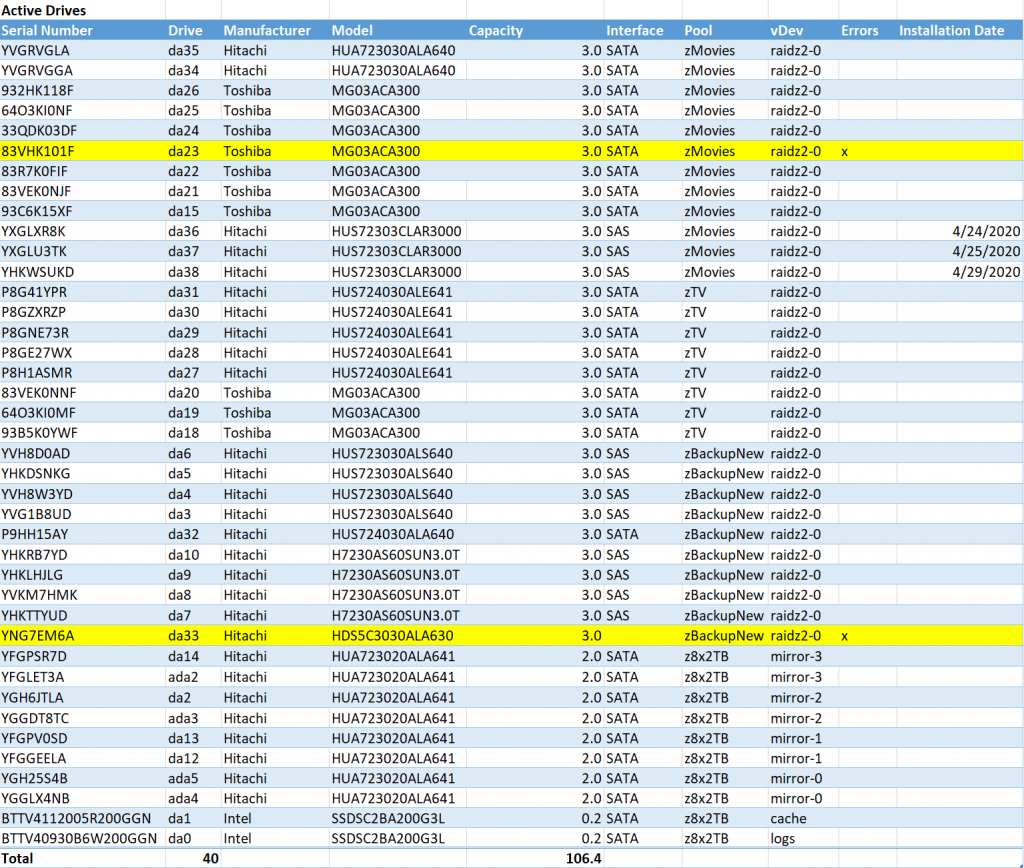Image resolution: width=1024 pixels, height=868 pixels.
Task: Click serial number YGGLX4NB
Action: click(x=35, y=799)
